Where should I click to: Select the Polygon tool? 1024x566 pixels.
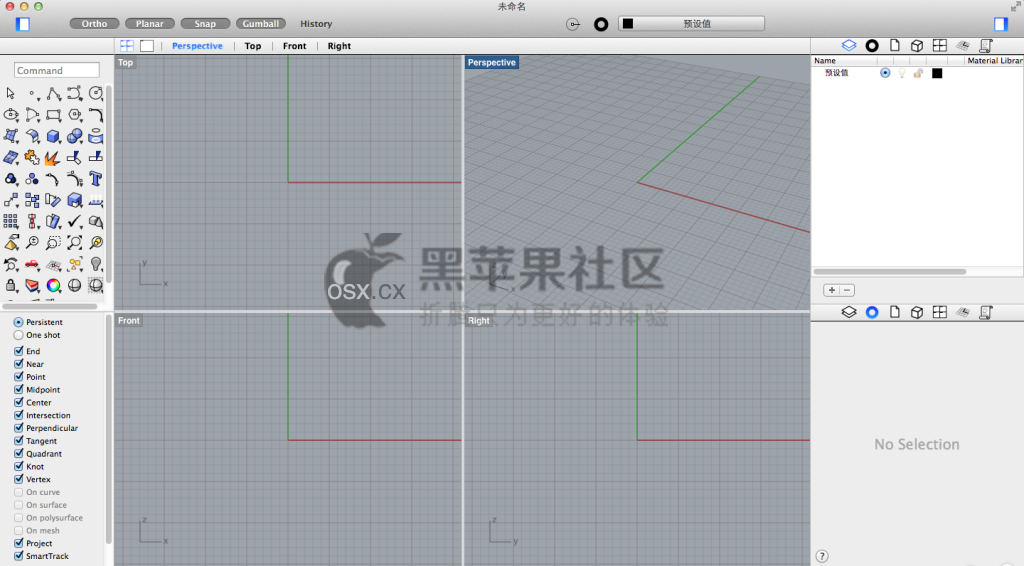[x=74, y=115]
